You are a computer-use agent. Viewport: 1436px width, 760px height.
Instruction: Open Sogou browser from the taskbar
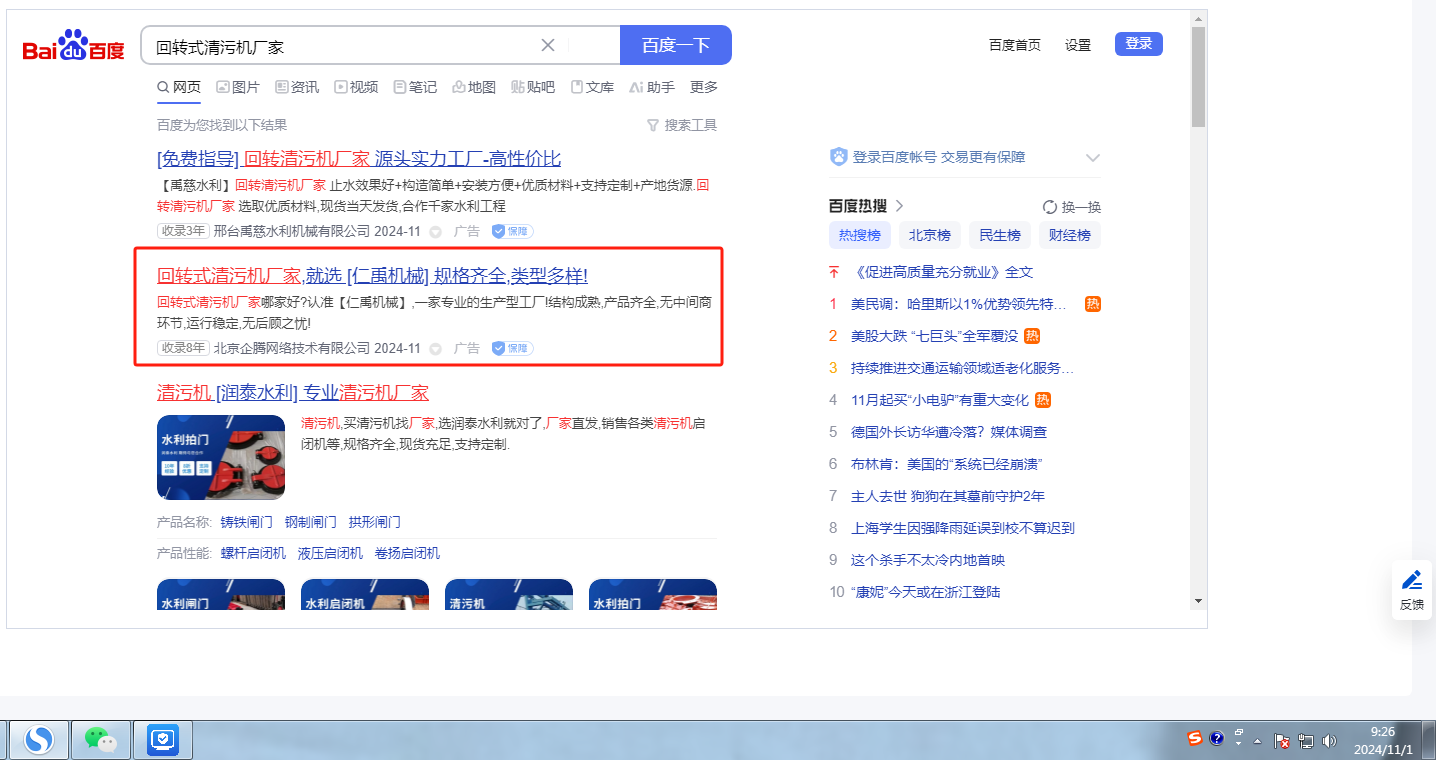click(39, 740)
